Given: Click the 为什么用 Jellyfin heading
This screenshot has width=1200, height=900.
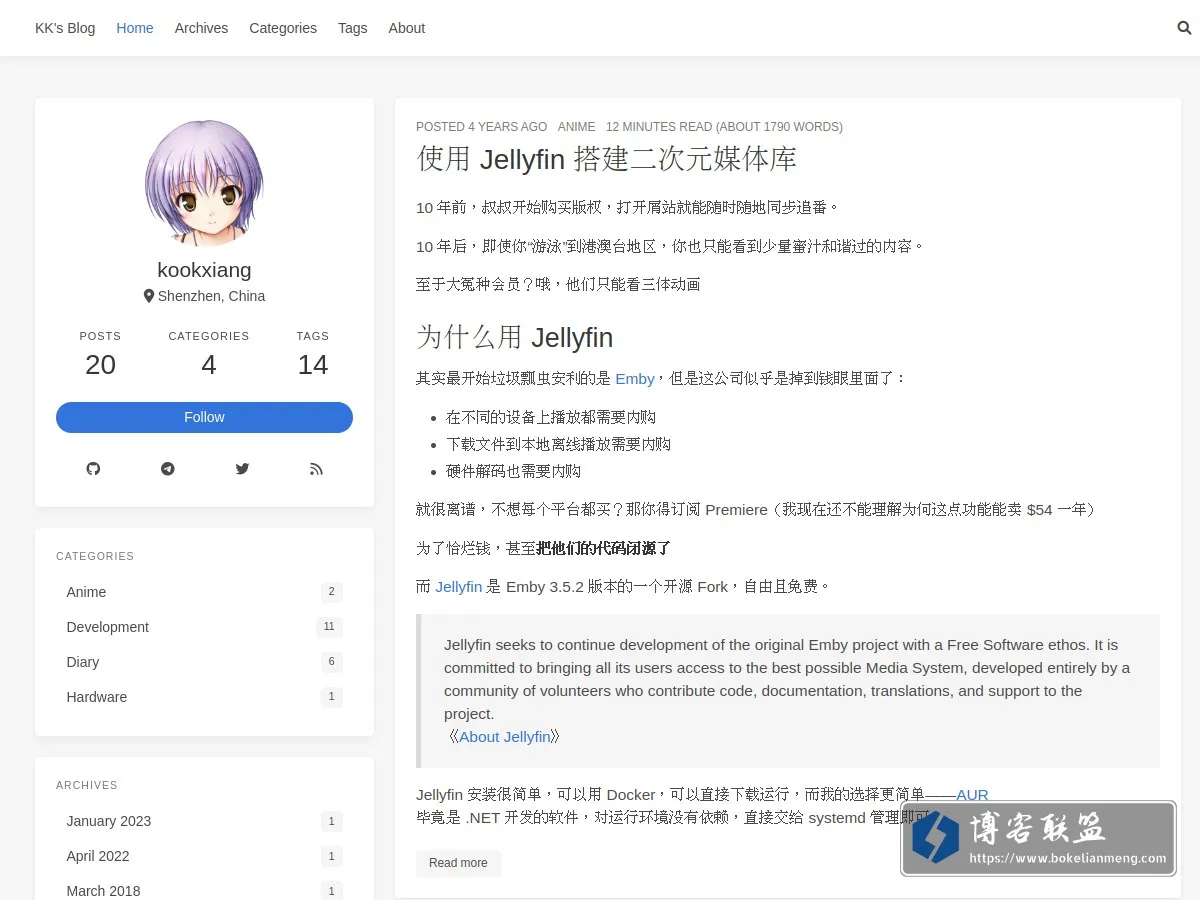Looking at the screenshot, I should click(514, 337).
